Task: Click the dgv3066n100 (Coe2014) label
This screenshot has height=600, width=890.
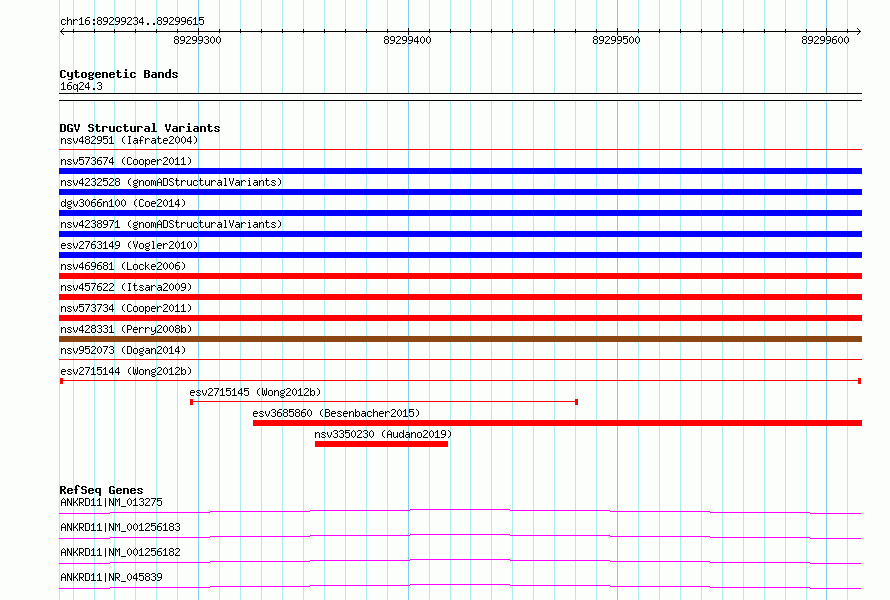Action: point(123,203)
